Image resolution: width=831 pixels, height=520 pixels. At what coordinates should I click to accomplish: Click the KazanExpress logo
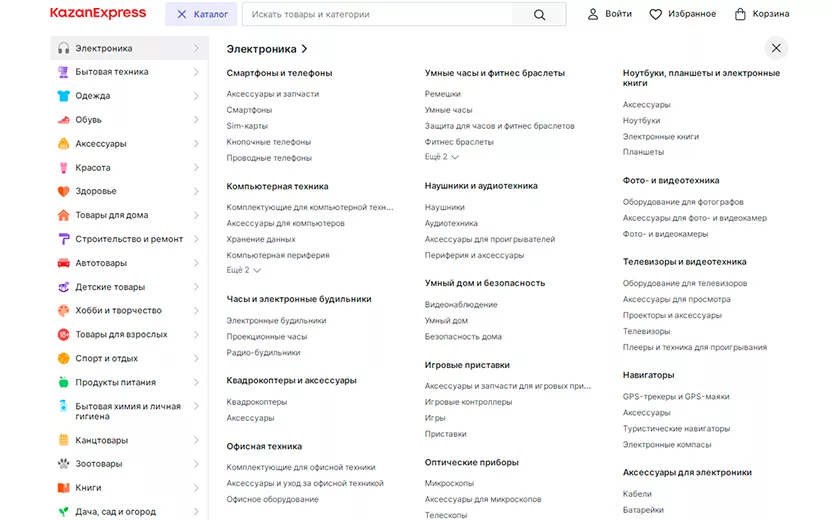pos(98,14)
